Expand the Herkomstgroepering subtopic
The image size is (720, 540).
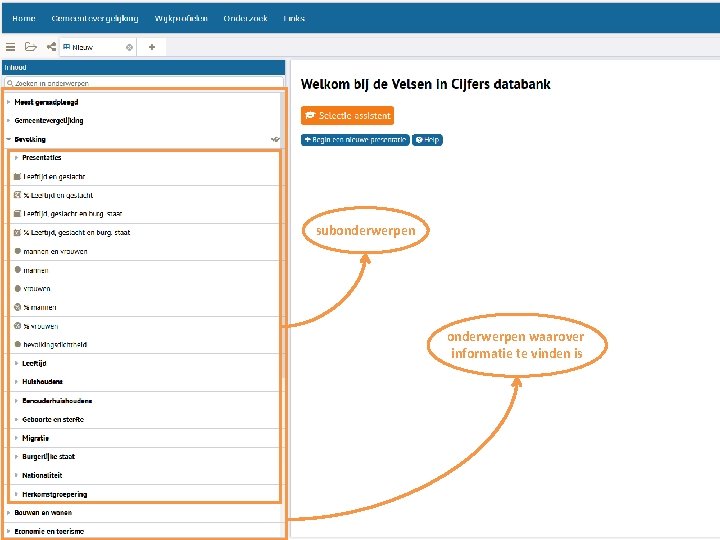coord(16,494)
